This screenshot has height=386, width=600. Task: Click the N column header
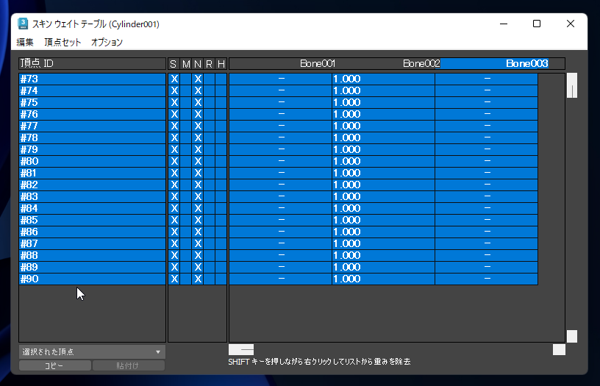click(197, 64)
